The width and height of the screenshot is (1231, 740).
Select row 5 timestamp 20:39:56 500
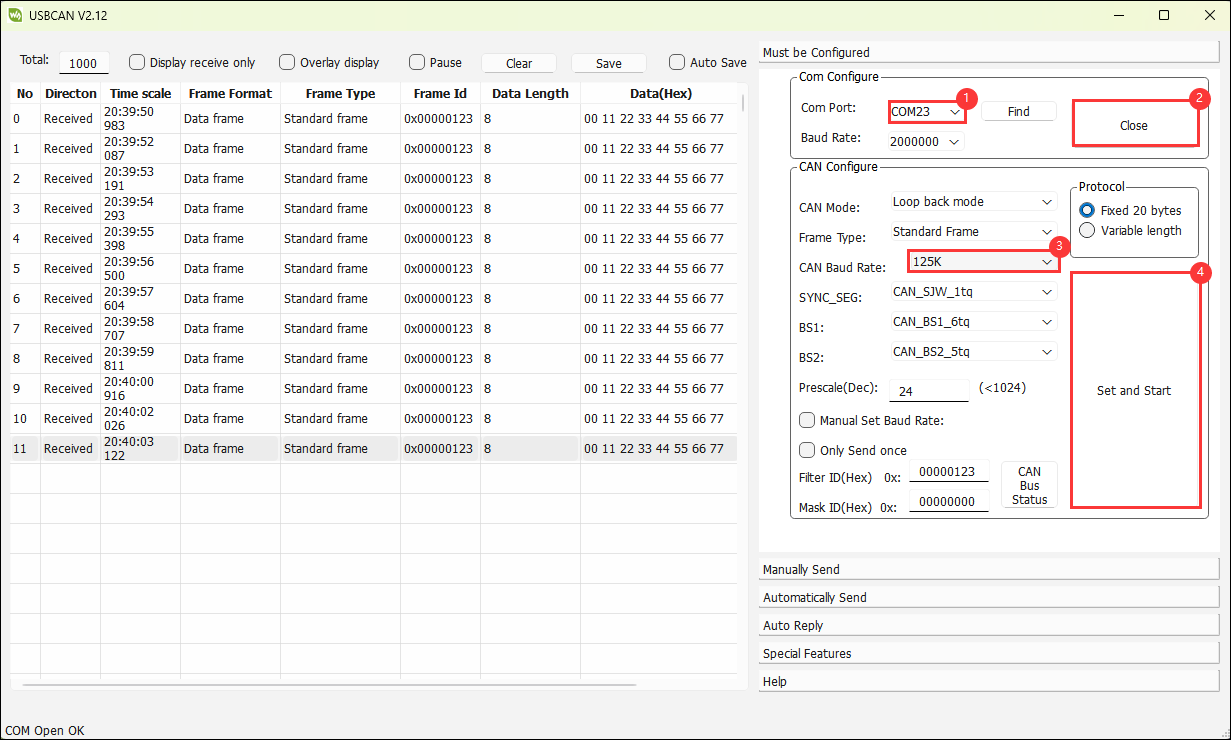(141, 269)
